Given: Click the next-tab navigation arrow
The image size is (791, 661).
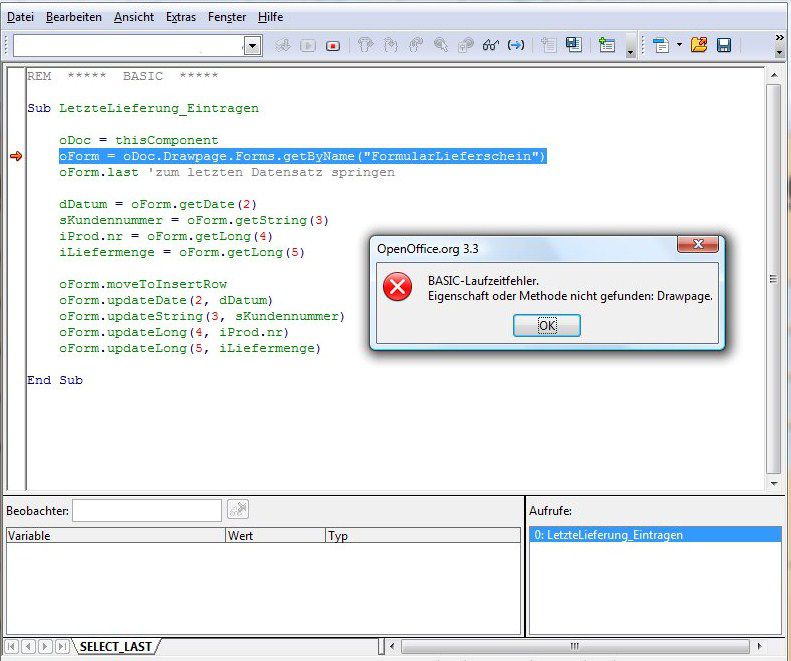Looking at the screenshot, I should (45, 646).
